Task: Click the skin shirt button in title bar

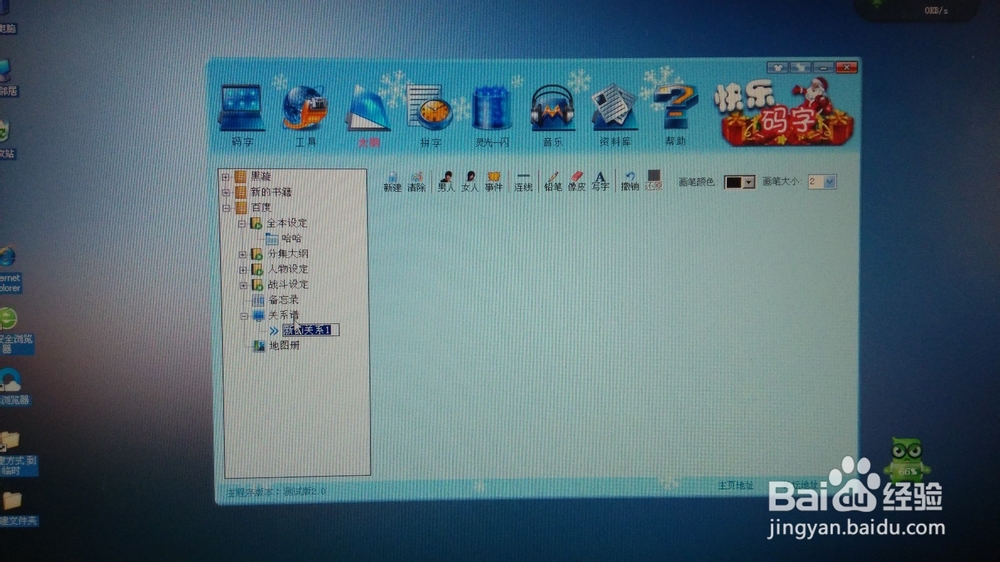Action: coord(777,67)
